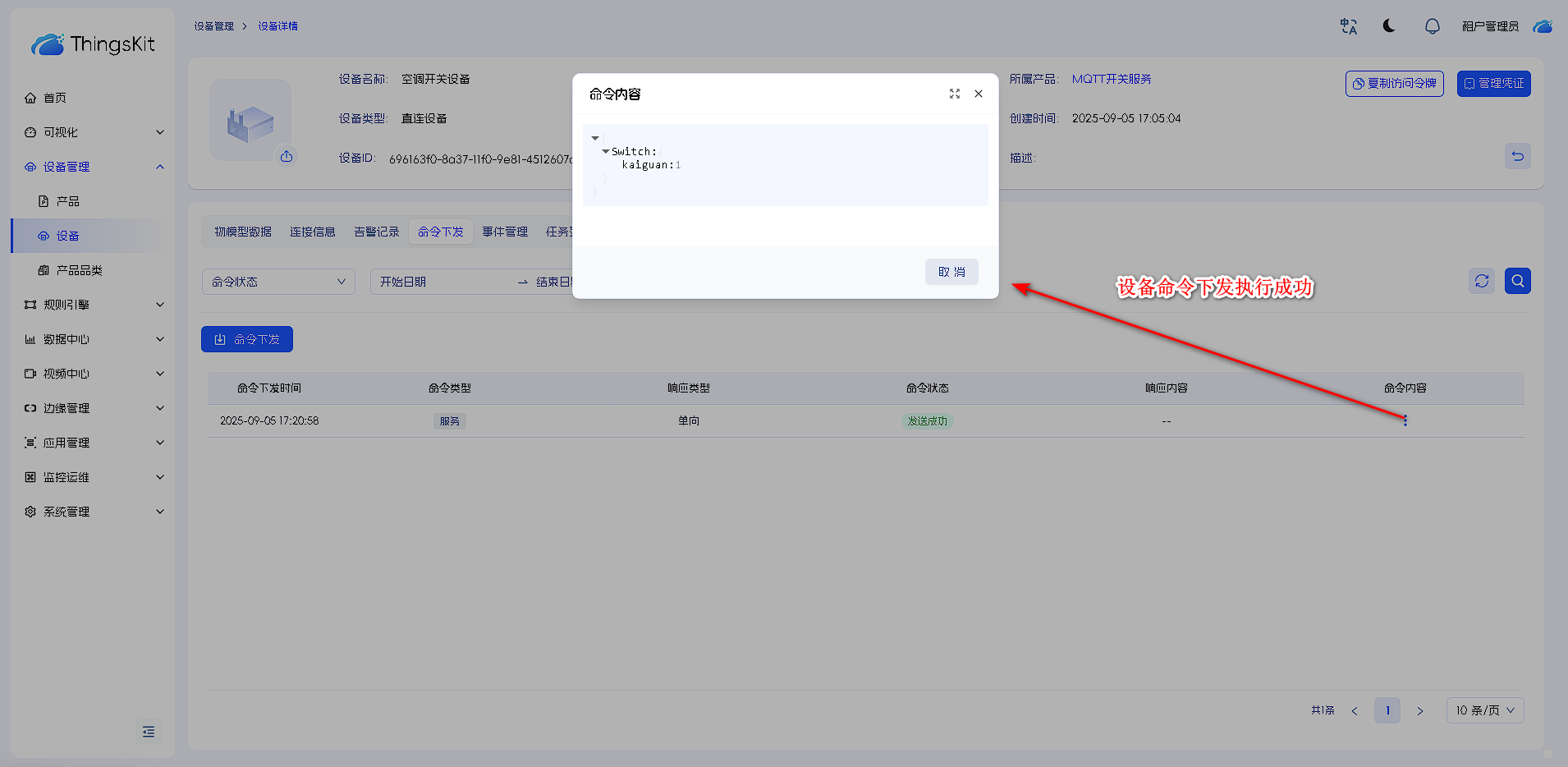Collapse the sidebar with the bottom menu icon
1568x767 pixels.
point(149,732)
